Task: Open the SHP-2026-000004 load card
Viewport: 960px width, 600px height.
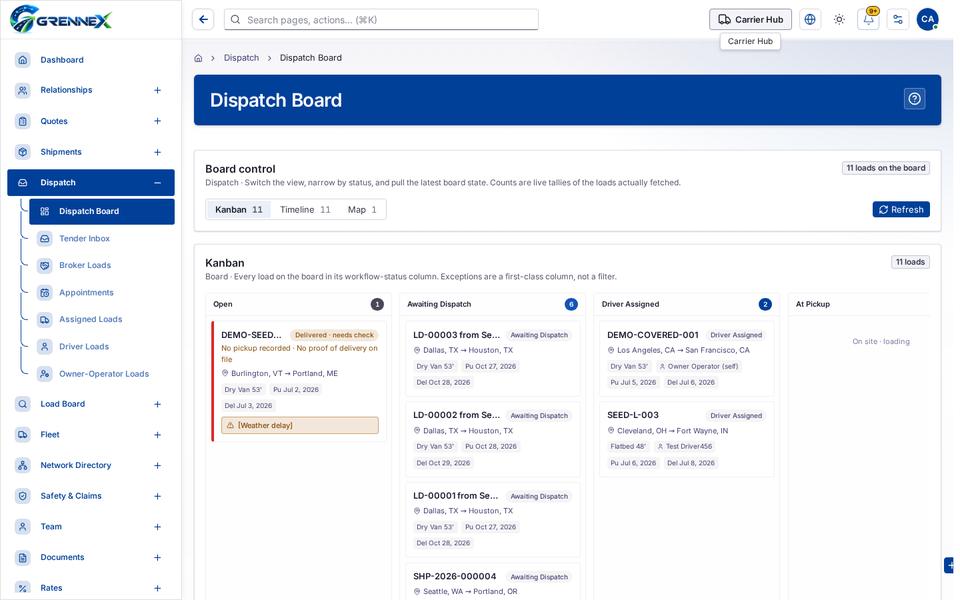Action: (493, 582)
